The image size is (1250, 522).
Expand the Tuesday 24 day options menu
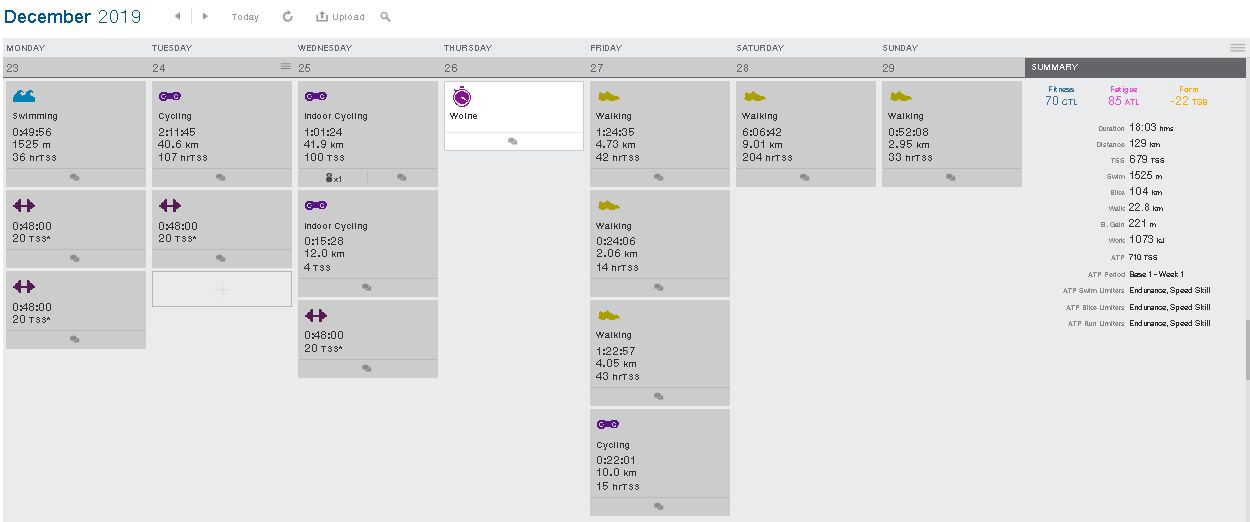tap(285, 66)
